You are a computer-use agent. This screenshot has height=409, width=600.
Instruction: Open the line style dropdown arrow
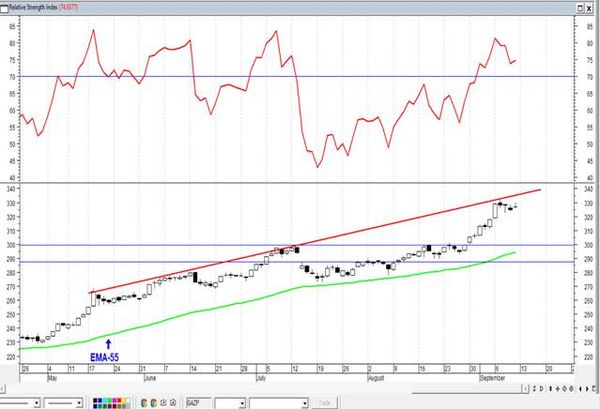[37, 403]
